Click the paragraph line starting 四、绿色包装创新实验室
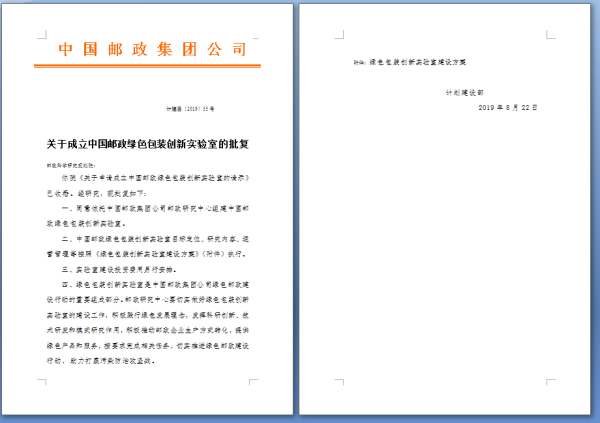The height and width of the screenshot is (423, 600). (x=155, y=285)
